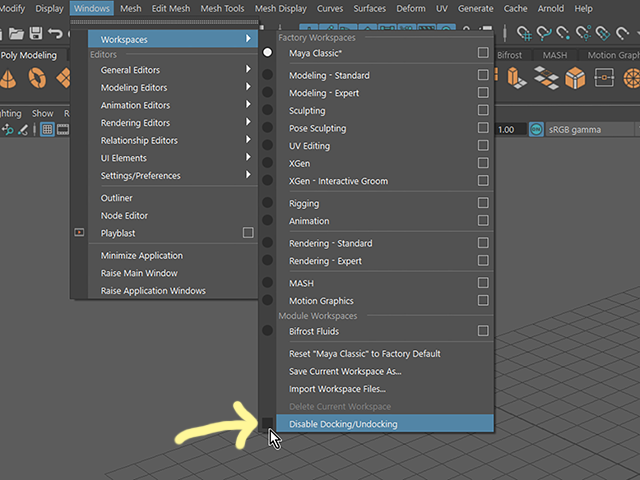Open option box for Rendering - Expert
This screenshot has width=640, height=480.
point(483,260)
